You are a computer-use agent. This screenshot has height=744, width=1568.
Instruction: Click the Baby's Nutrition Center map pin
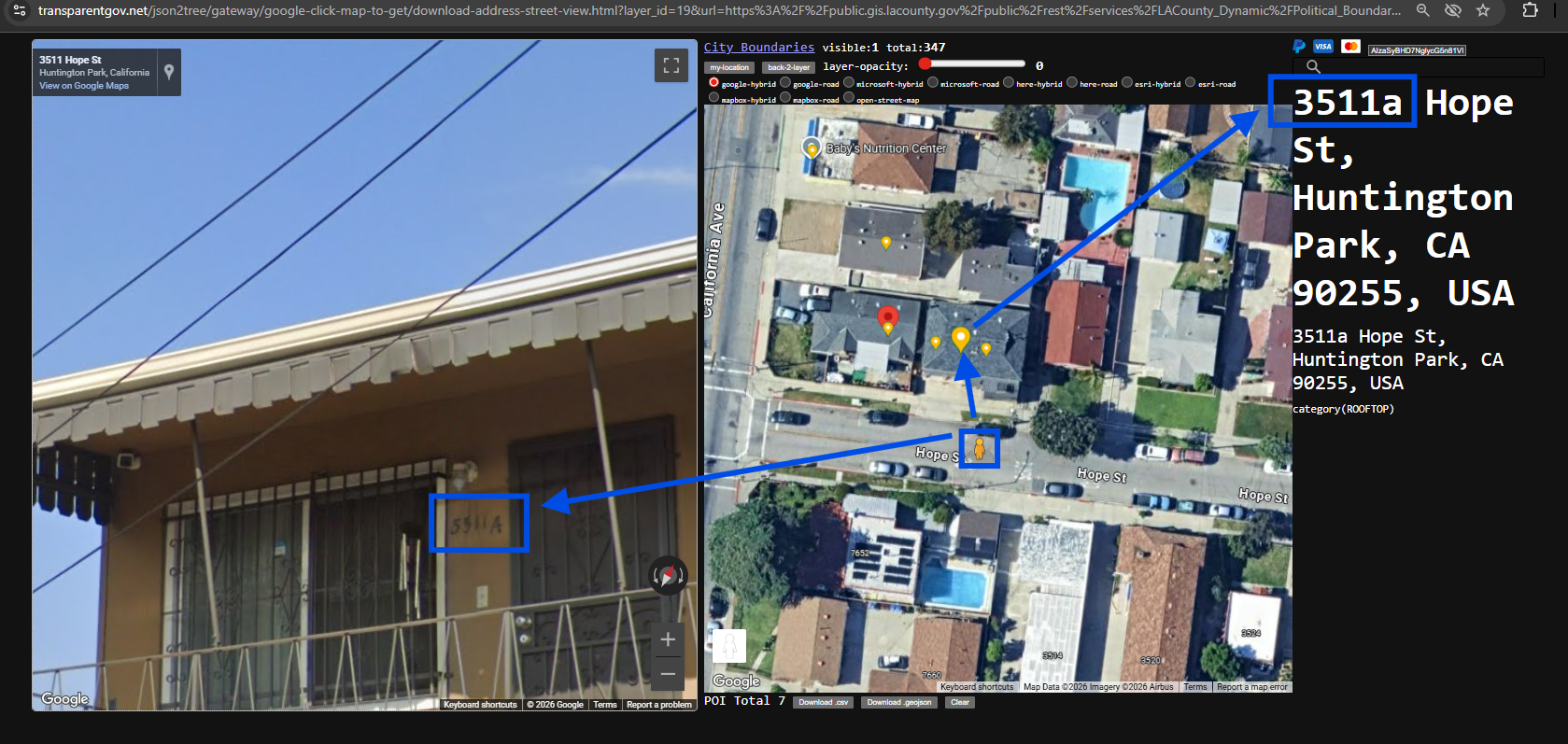coord(812,147)
